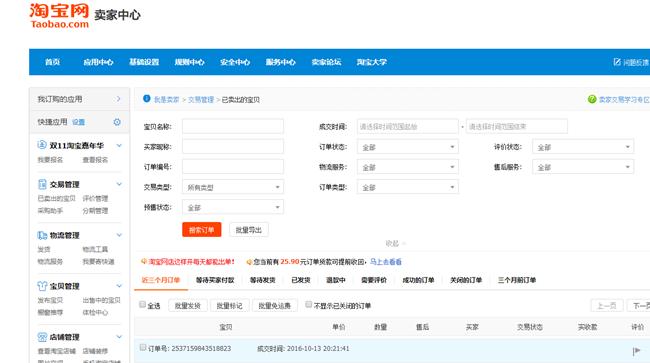Click the 问题反馈 edit icon
Screen dimensions: 650x363
pos(617,62)
